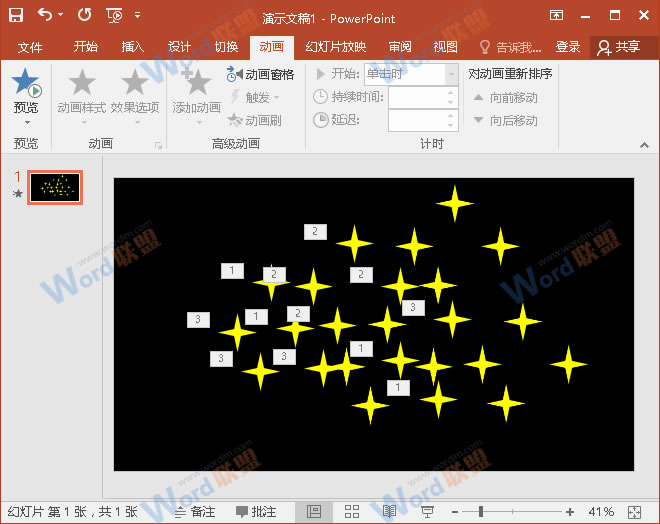
Task: Expand the Preview (预览) dropdown arrow
Action: (x=26, y=122)
